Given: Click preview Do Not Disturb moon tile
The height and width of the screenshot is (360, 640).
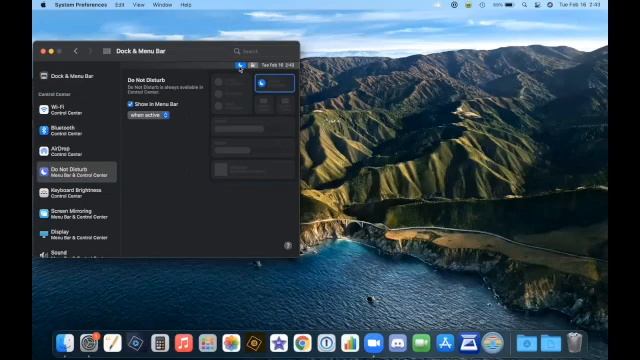Looking at the screenshot, I should tap(275, 83).
